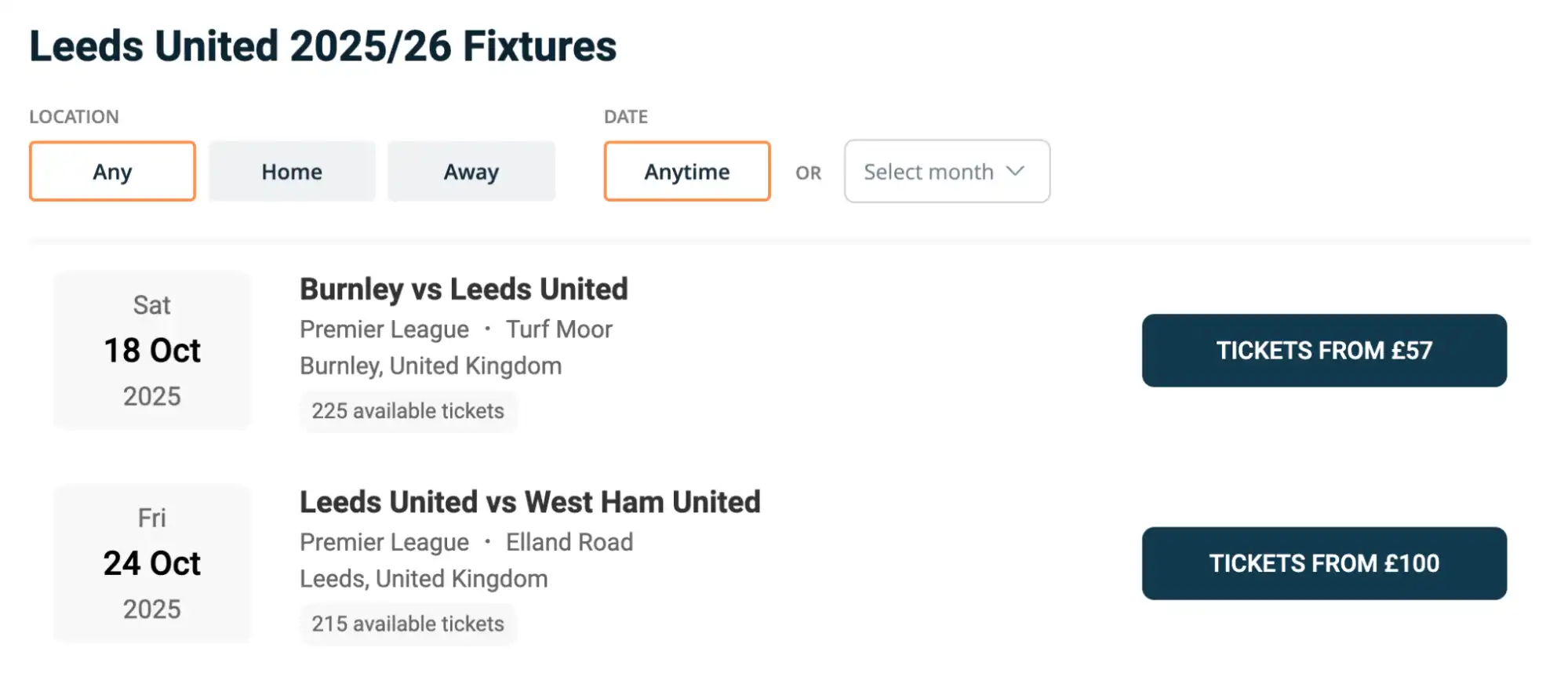Open the Select month dropdown
Screen dimensions: 1568x695
click(946, 171)
